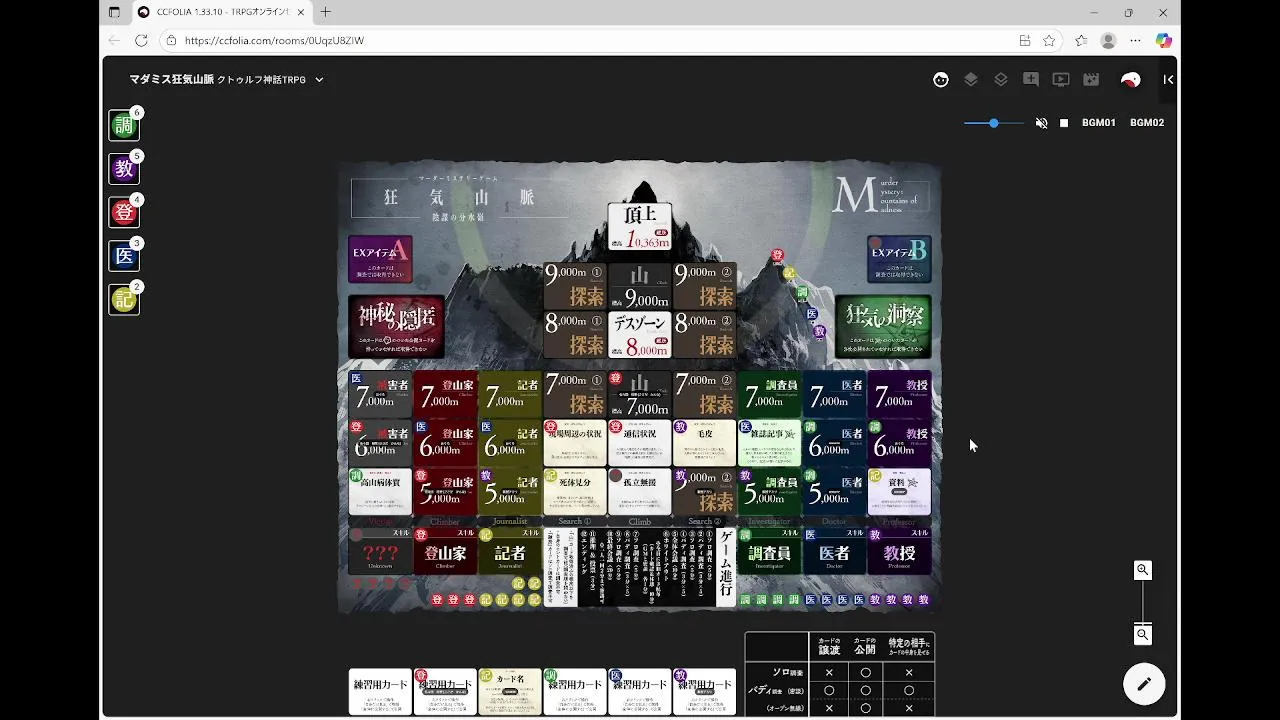Open the 死体見分 clue card
1280x720 pixels.
click(x=575, y=492)
